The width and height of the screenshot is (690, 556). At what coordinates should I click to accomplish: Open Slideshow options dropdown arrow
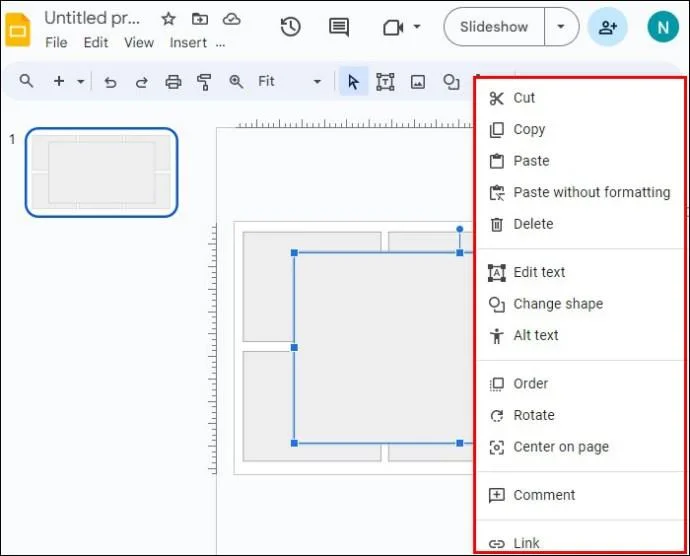tap(561, 27)
